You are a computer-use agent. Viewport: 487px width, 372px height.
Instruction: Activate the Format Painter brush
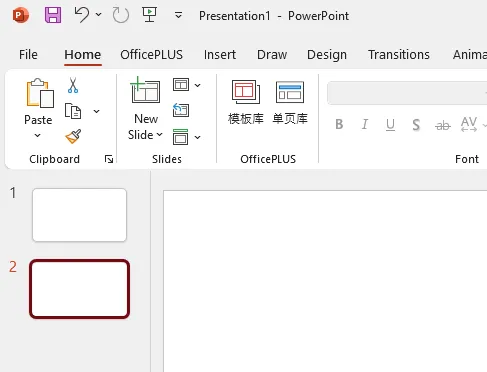[x=73, y=136]
